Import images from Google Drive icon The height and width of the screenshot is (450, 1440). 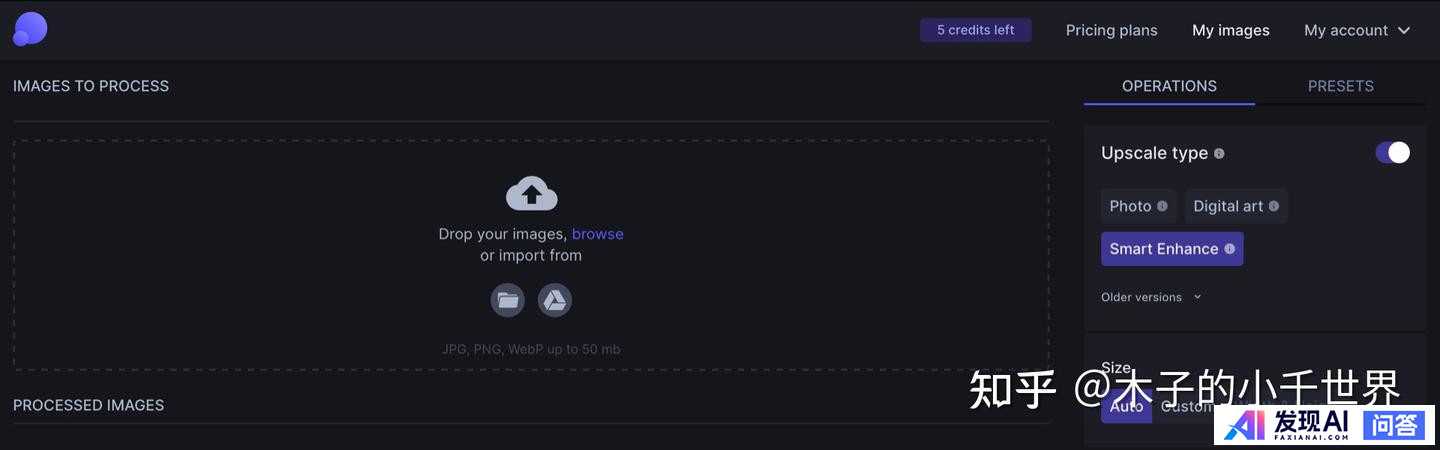coord(555,300)
